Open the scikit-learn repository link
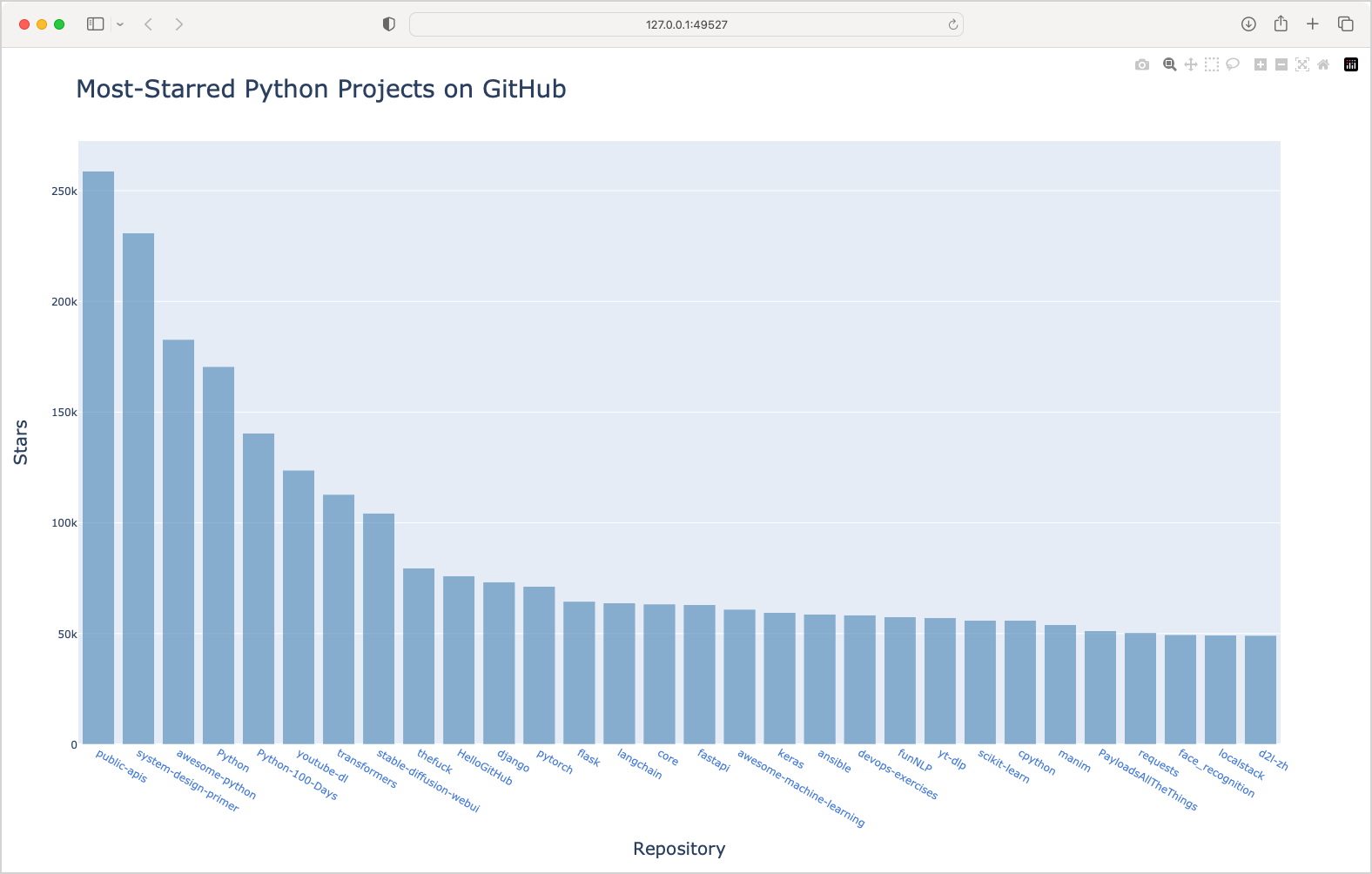Image resolution: width=1372 pixels, height=874 pixels. pos(1004,766)
